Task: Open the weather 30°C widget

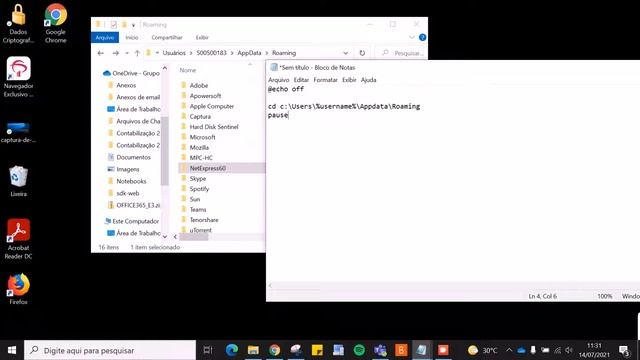Action: tap(483, 350)
